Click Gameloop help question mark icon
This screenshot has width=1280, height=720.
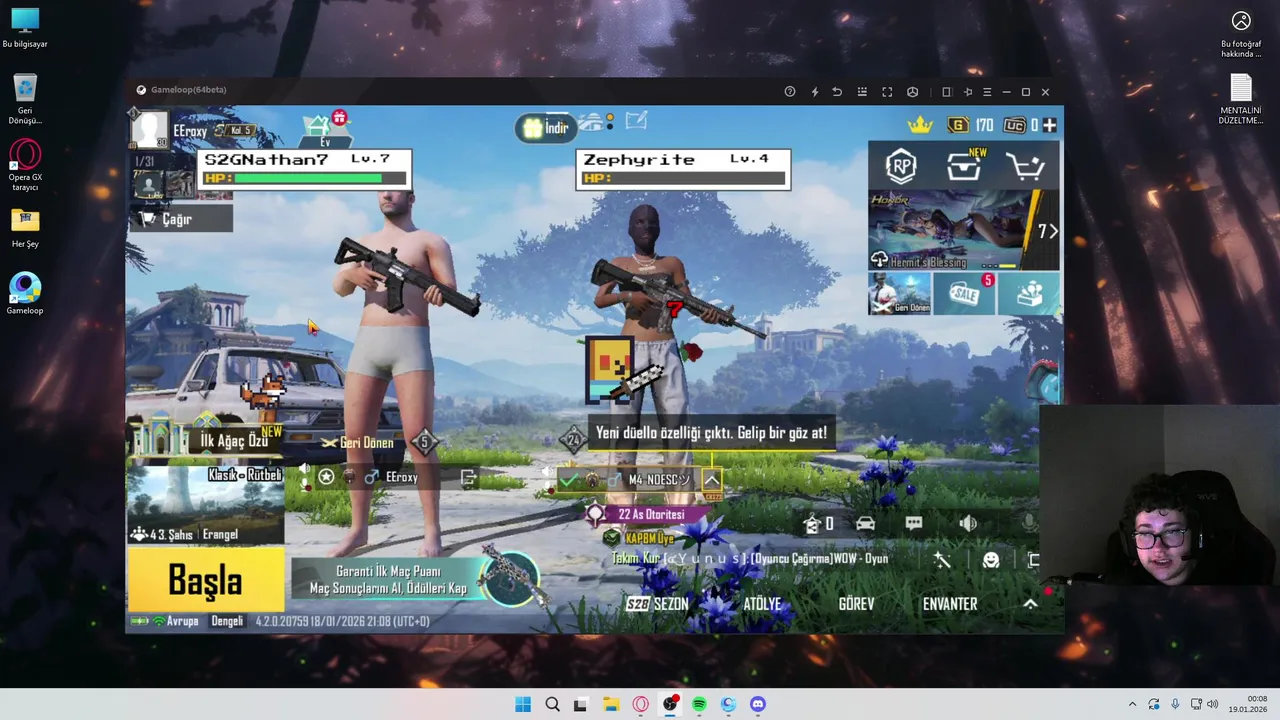click(790, 92)
